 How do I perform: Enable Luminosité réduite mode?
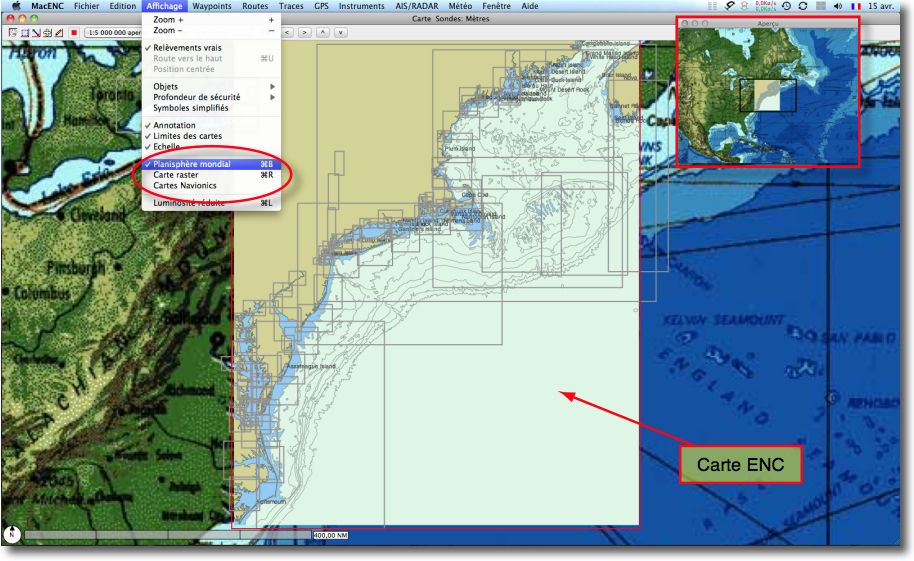pos(211,203)
